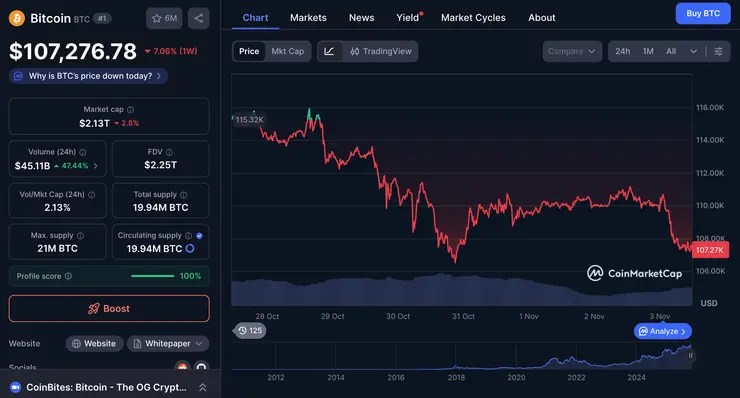Switch to TradingView candlestick chart
The width and height of the screenshot is (740, 398).
point(380,51)
